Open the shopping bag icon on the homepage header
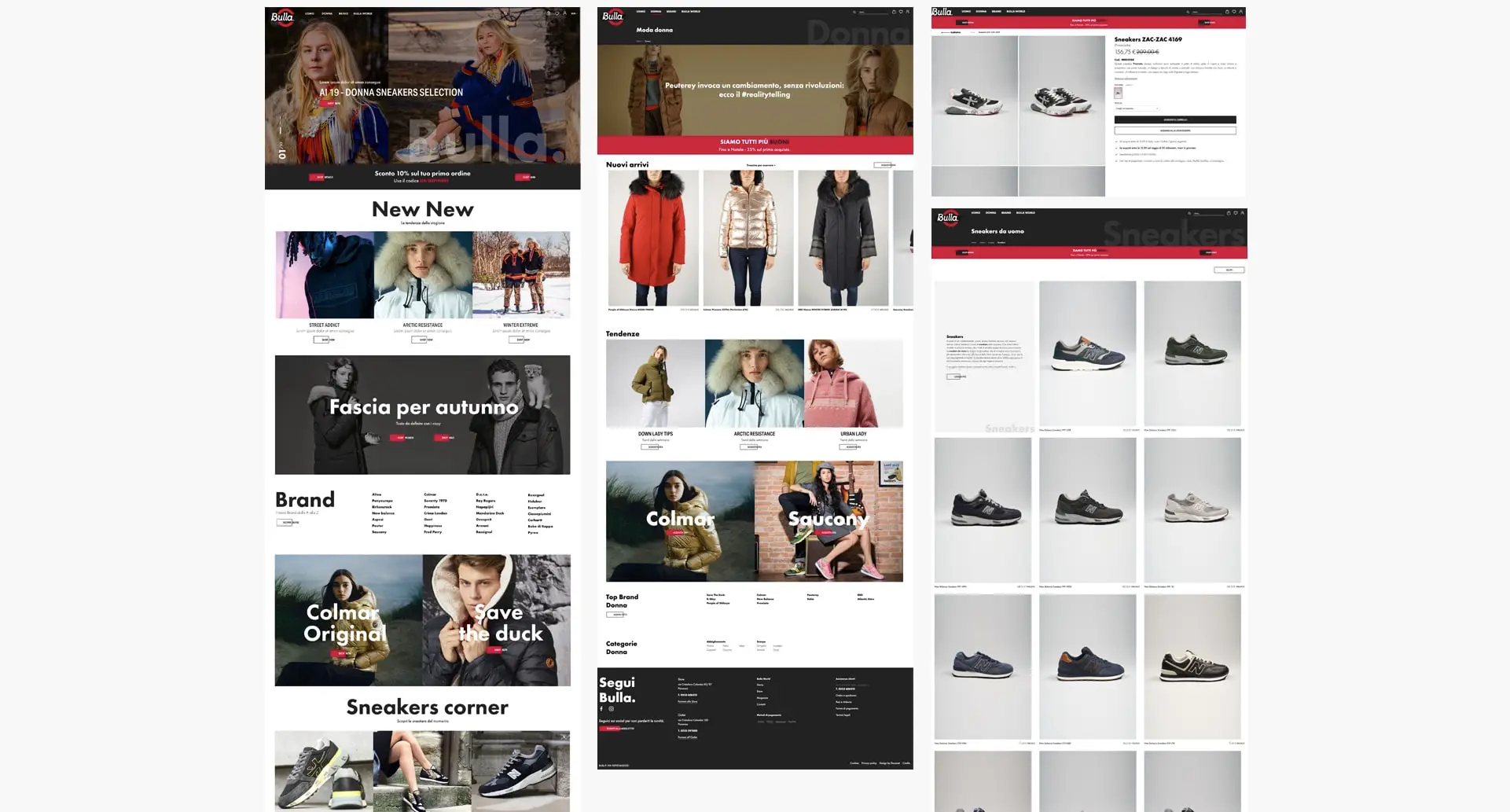 tap(548, 13)
